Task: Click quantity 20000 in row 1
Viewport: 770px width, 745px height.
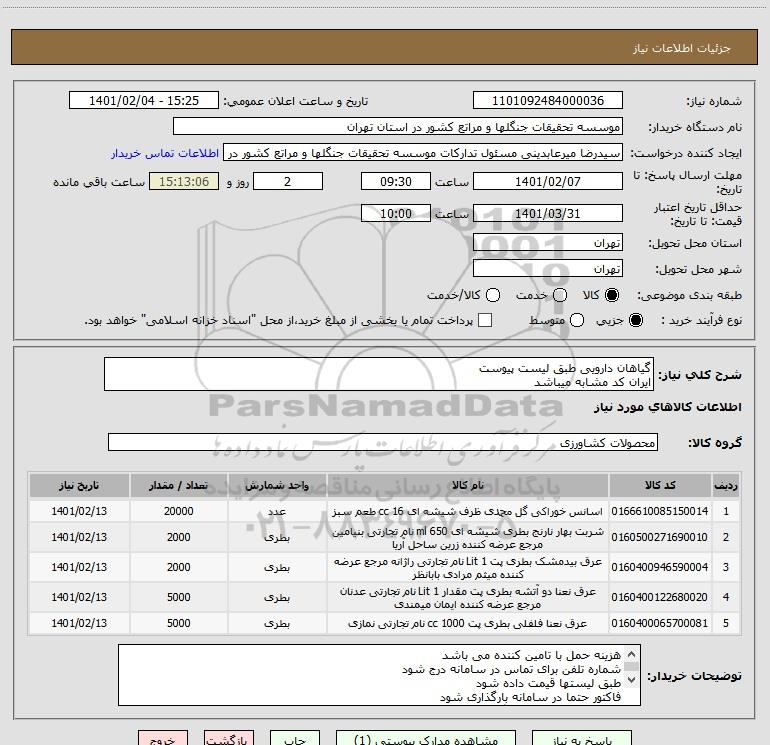Action: click(178, 511)
